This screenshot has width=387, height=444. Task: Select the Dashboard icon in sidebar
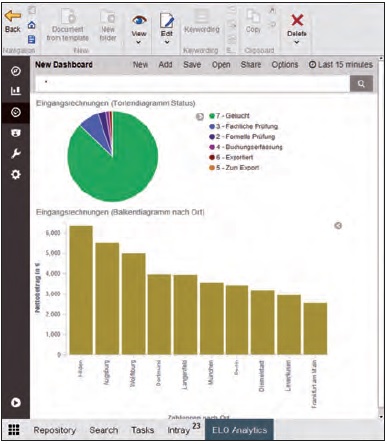point(16,112)
